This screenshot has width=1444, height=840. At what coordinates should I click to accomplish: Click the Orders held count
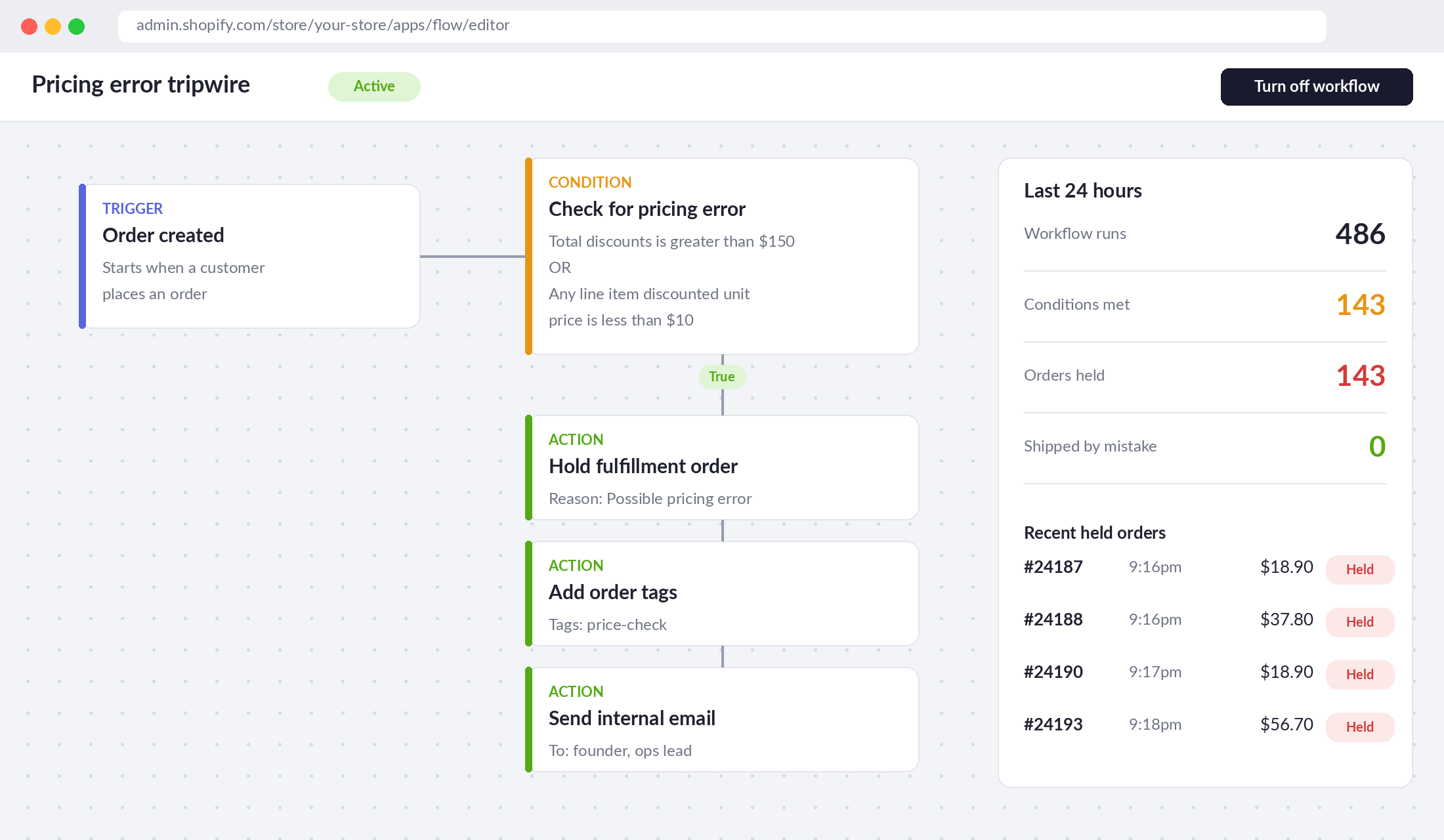click(x=1361, y=376)
